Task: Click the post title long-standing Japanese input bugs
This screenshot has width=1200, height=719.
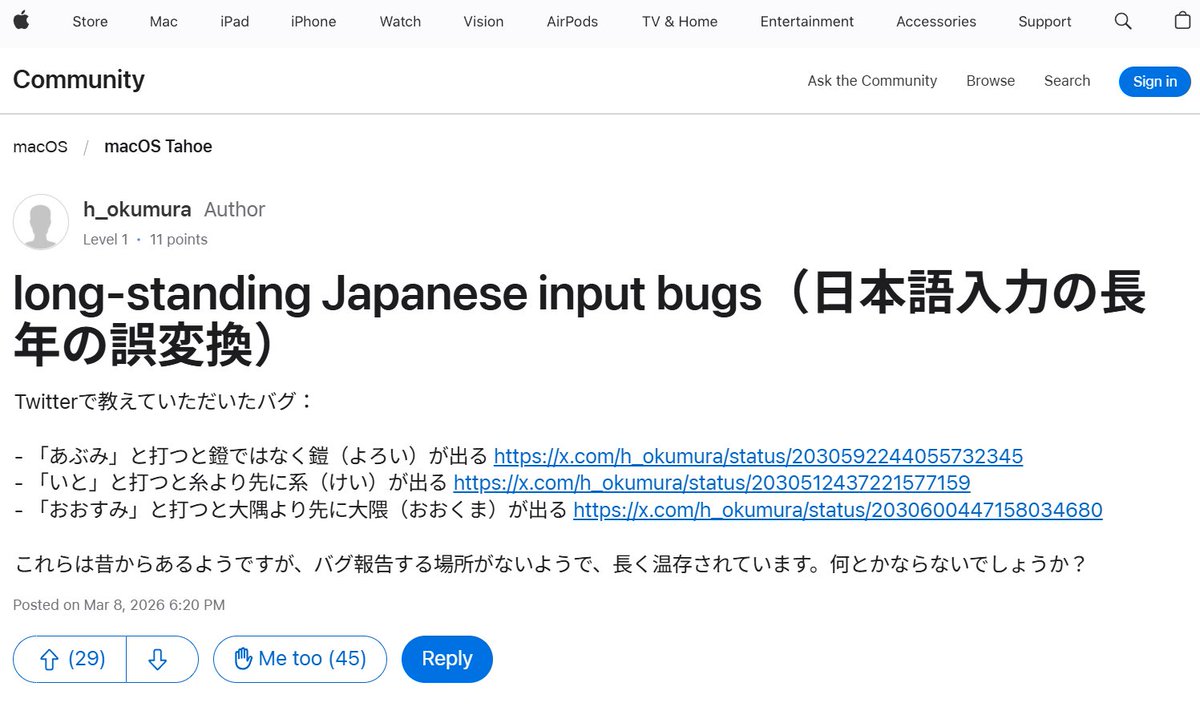Action: tap(579, 318)
